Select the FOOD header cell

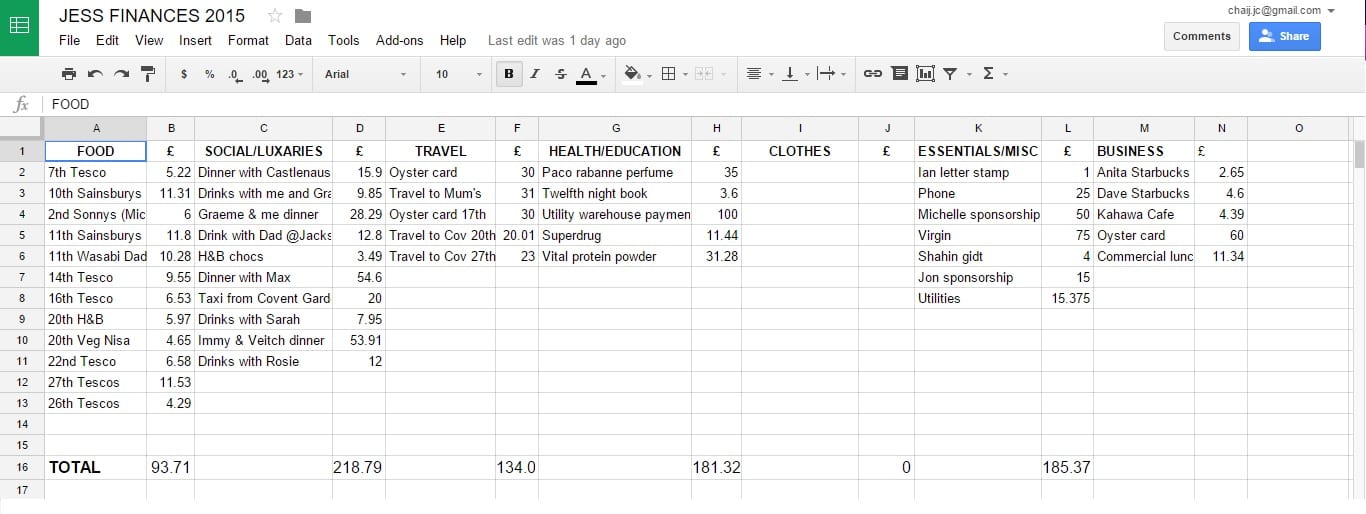click(95, 151)
